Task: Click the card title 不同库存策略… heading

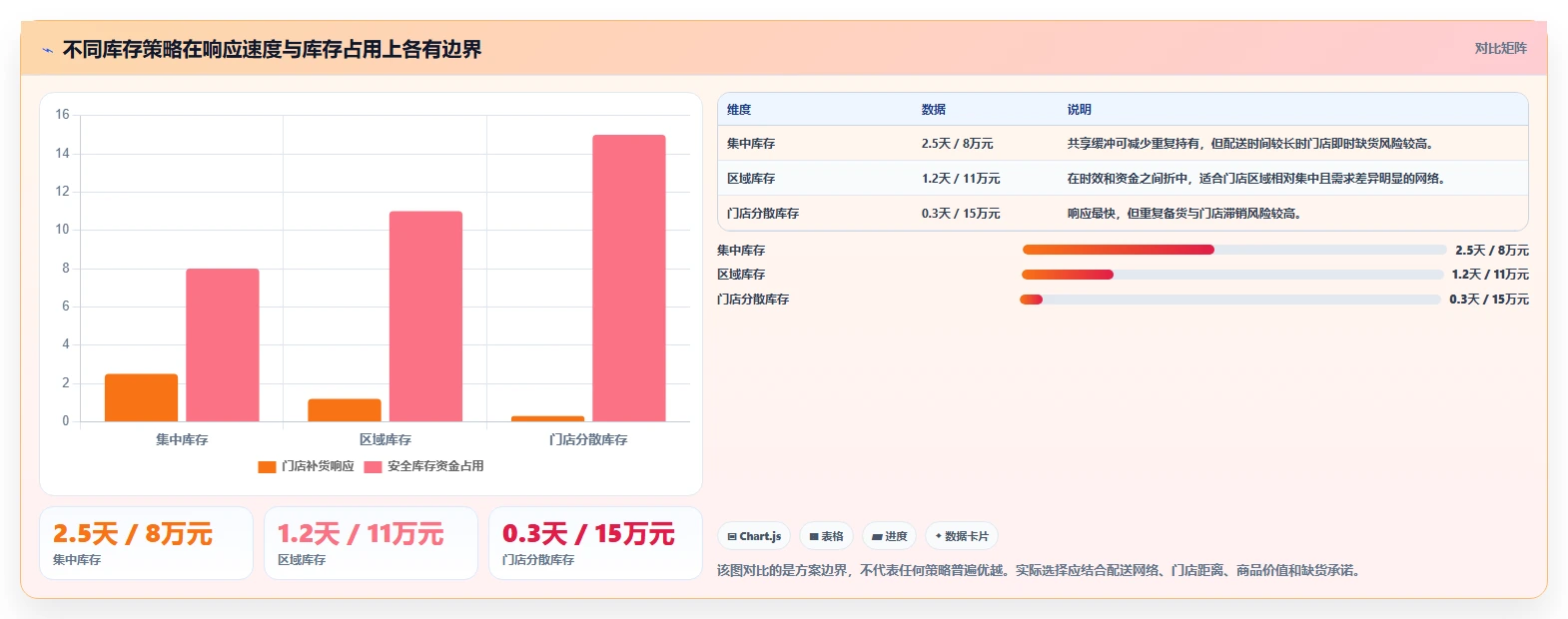Action: 273,50
